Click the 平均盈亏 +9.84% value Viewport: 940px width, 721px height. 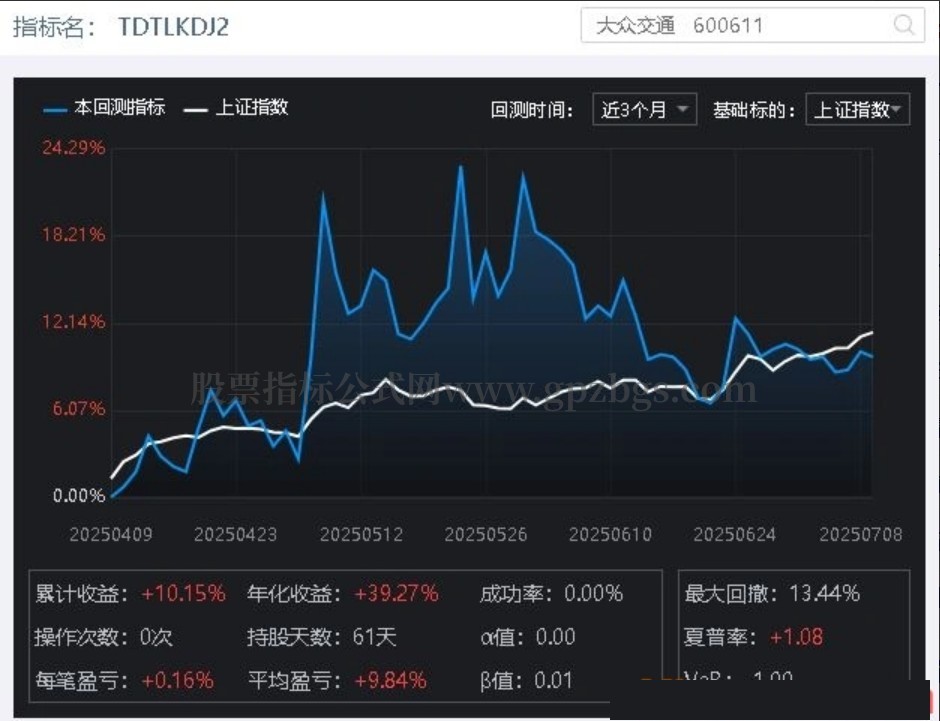click(x=390, y=681)
